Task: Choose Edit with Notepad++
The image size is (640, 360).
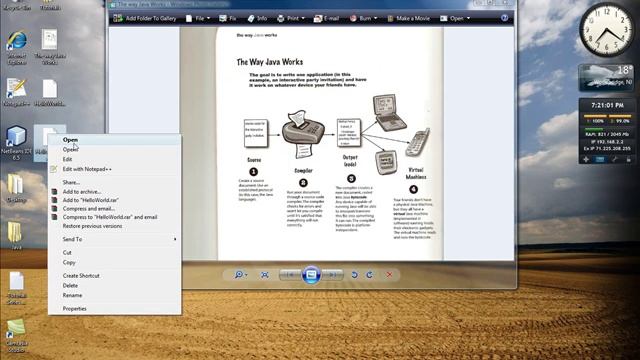Action: coord(114,169)
